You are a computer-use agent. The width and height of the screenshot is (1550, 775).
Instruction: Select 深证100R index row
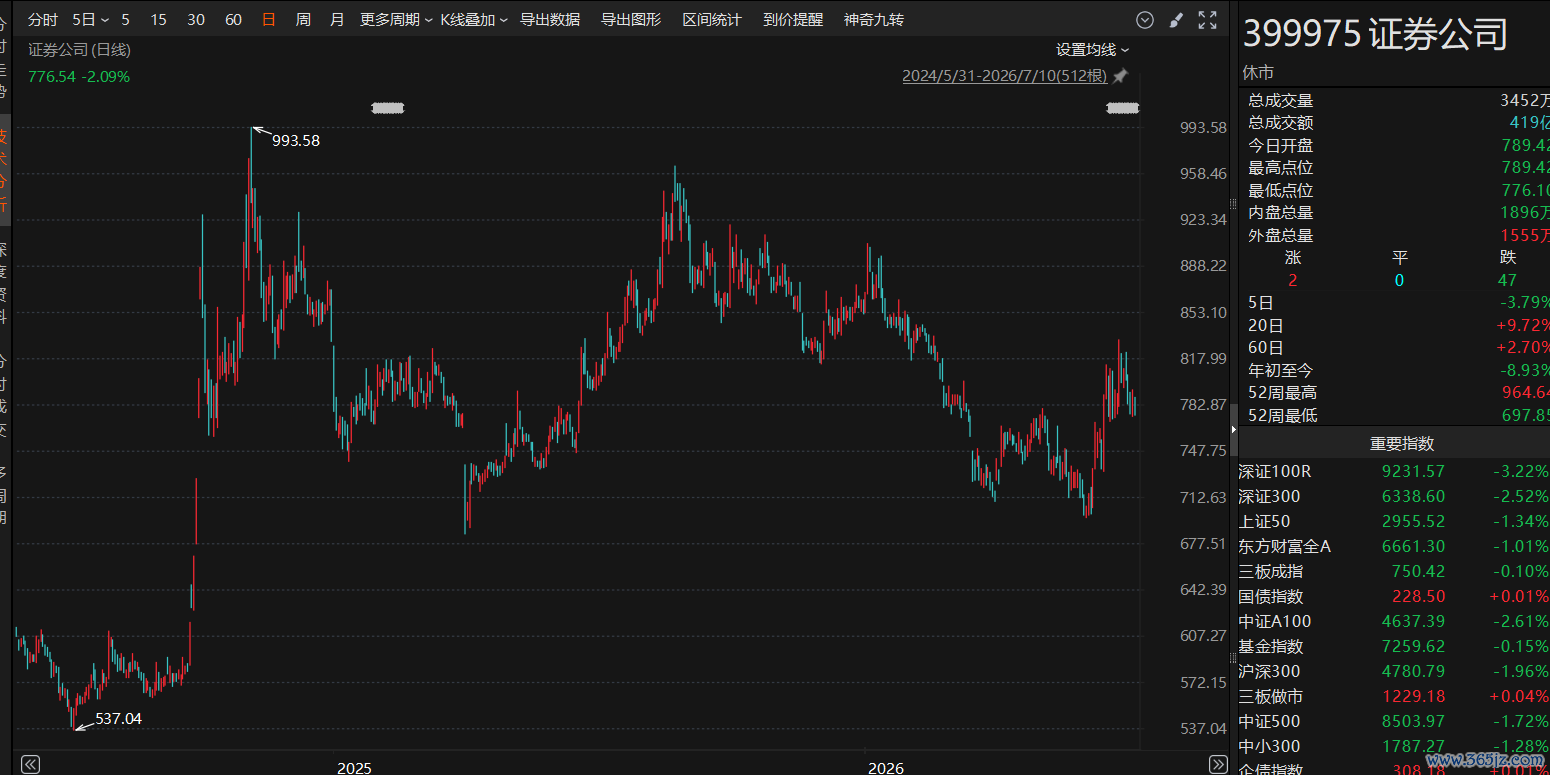coord(1394,471)
